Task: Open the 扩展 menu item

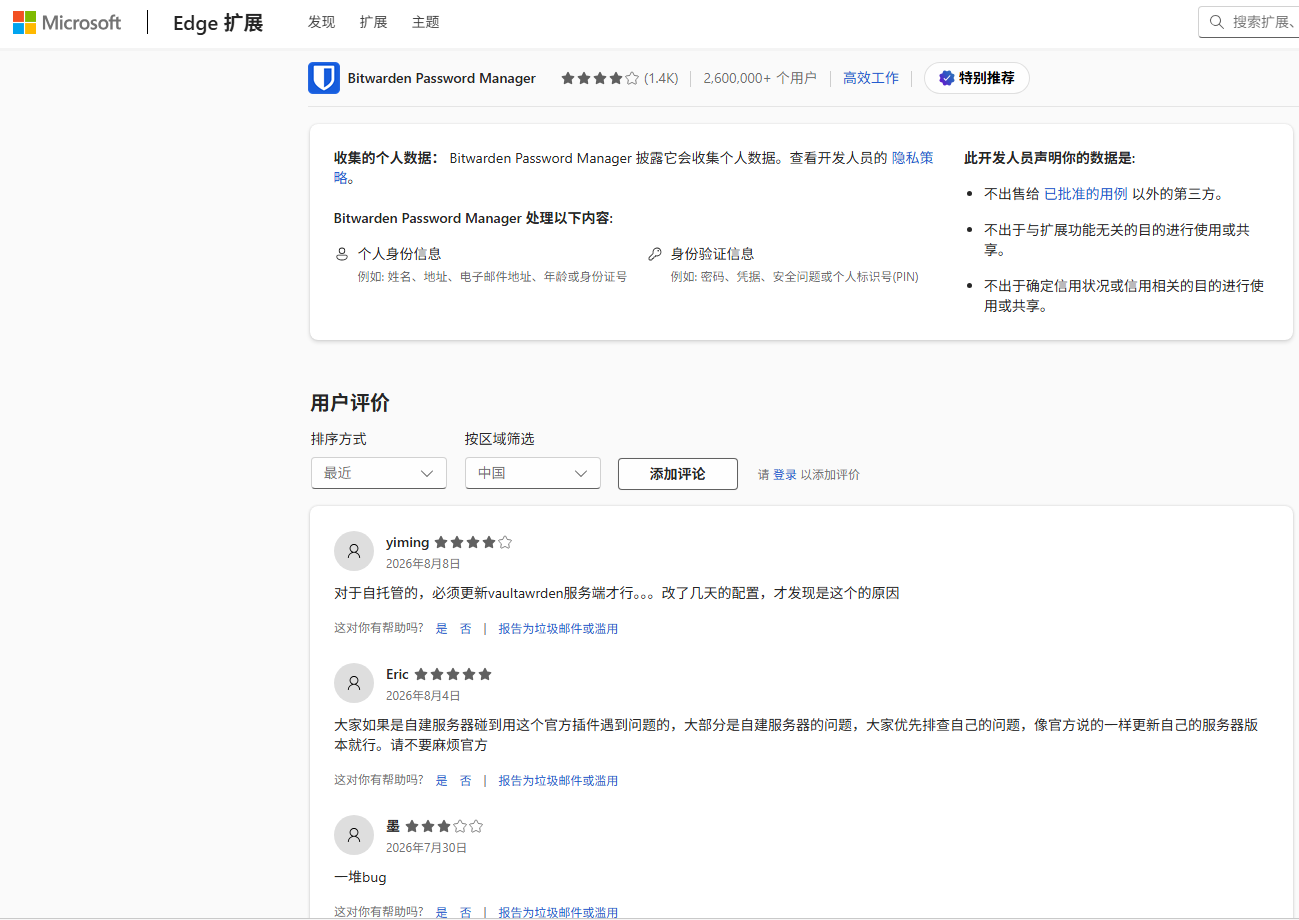Action: pyautogui.click(x=373, y=22)
